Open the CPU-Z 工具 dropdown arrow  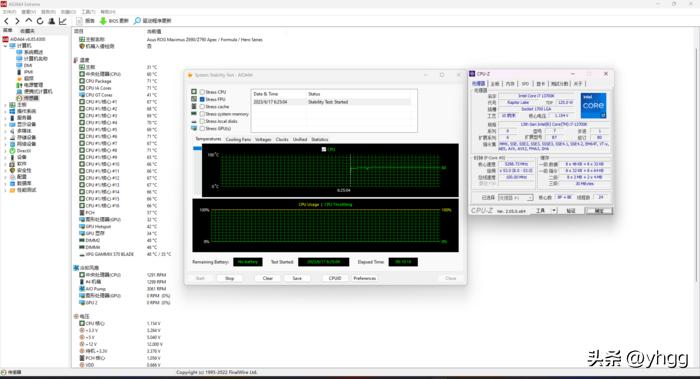coord(554,210)
